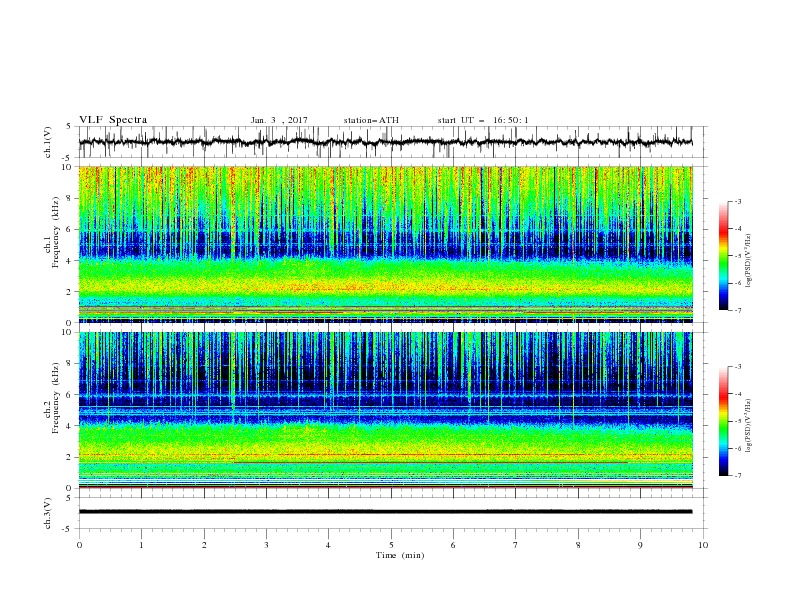Click the "ch.3(V)" axis label
Image resolution: width=792 pixels, height=612 pixels.
click(48, 513)
